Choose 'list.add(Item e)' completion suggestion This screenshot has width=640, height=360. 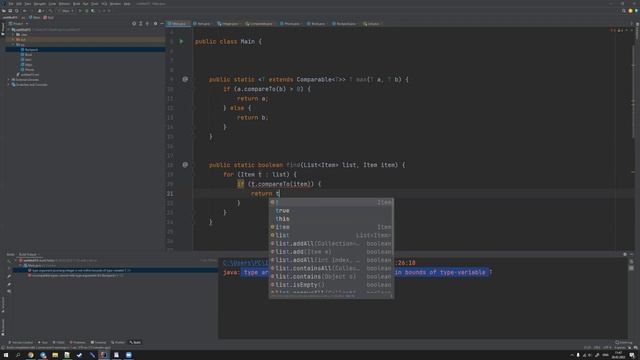(x=331, y=252)
